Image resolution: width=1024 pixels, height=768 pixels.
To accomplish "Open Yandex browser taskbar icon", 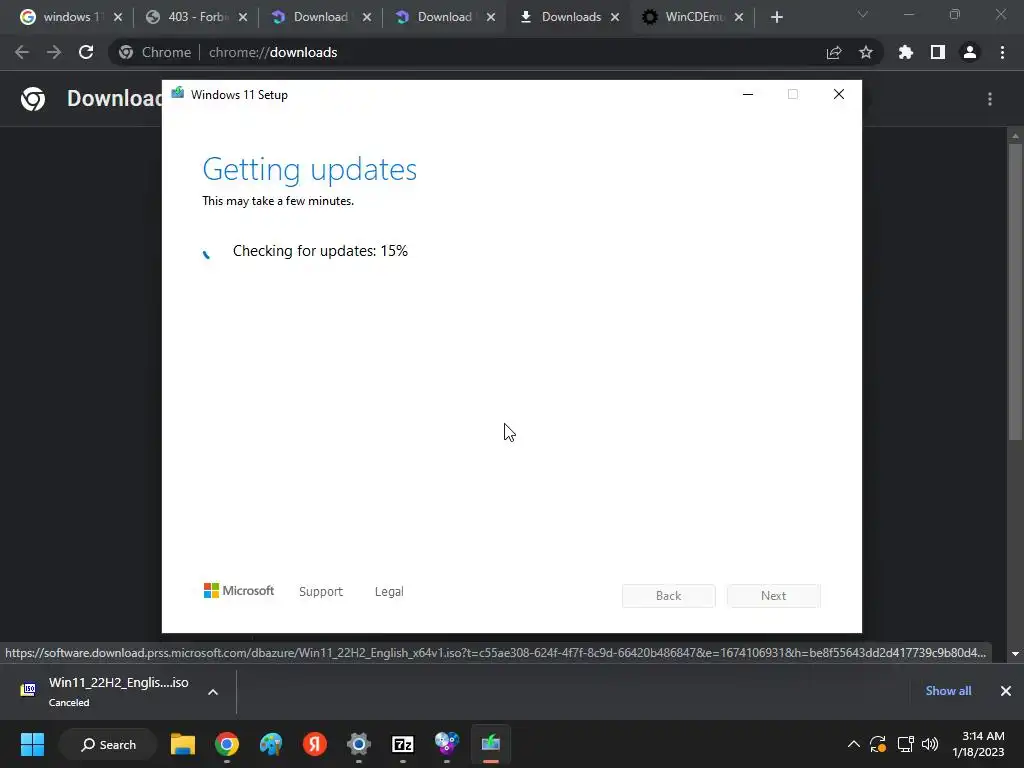I will pos(315,744).
